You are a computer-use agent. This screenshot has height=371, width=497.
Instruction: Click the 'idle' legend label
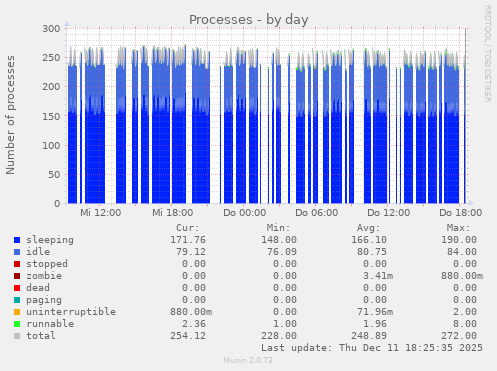38,252
